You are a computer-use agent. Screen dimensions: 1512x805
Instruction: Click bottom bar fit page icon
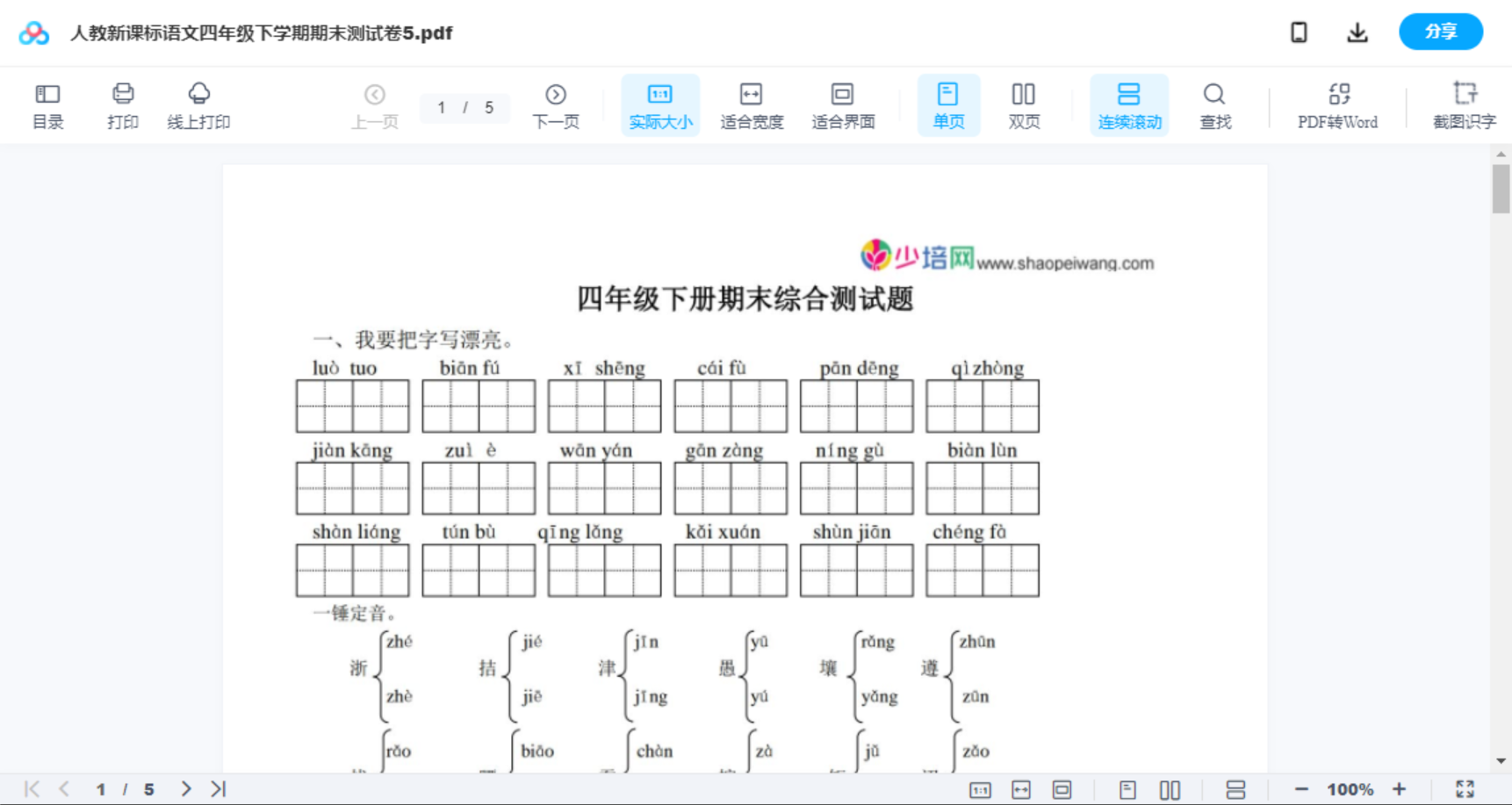(x=1062, y=790)
